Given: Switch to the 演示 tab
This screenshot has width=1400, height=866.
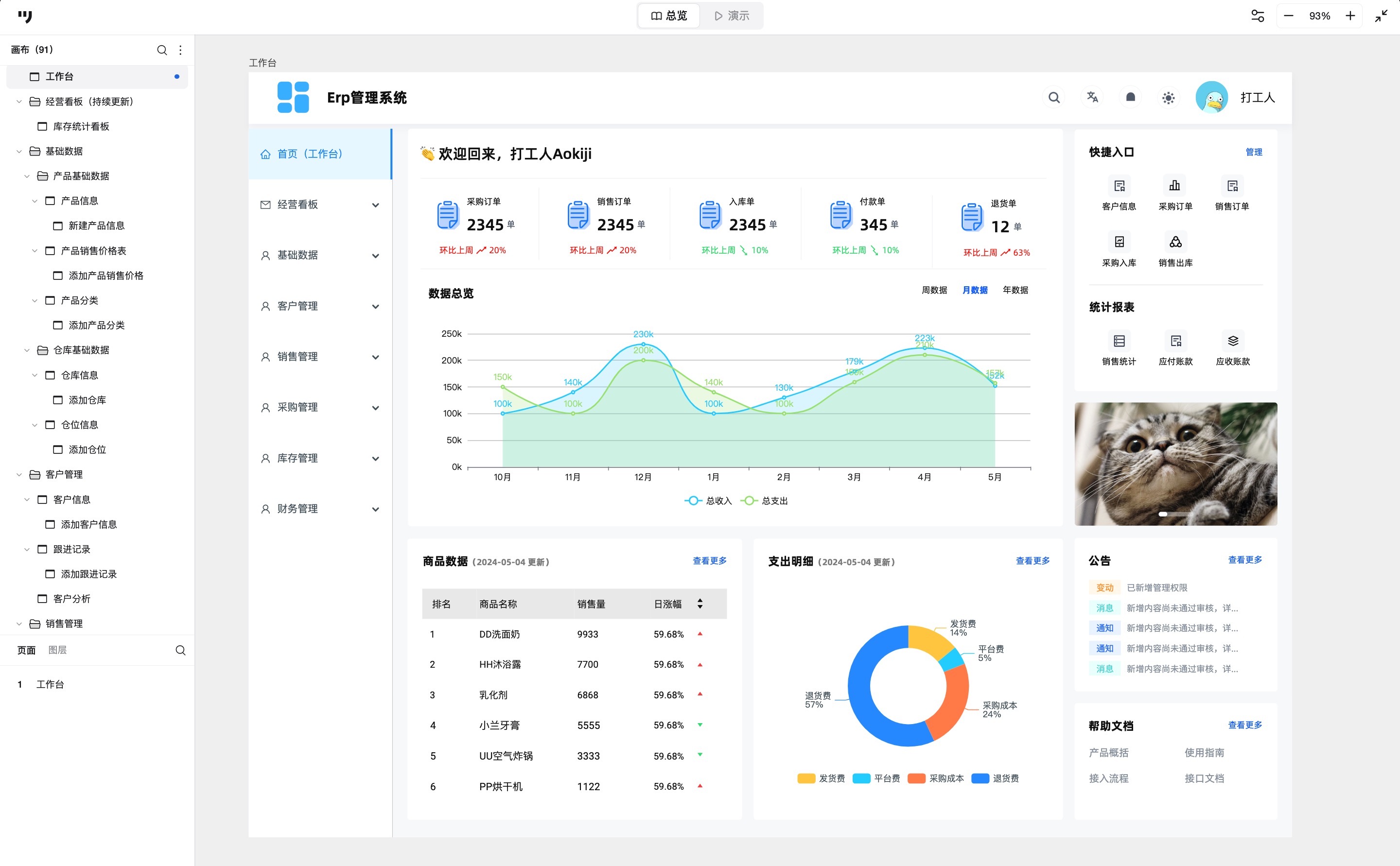Looking at the screenshot, I should [732, 16].
